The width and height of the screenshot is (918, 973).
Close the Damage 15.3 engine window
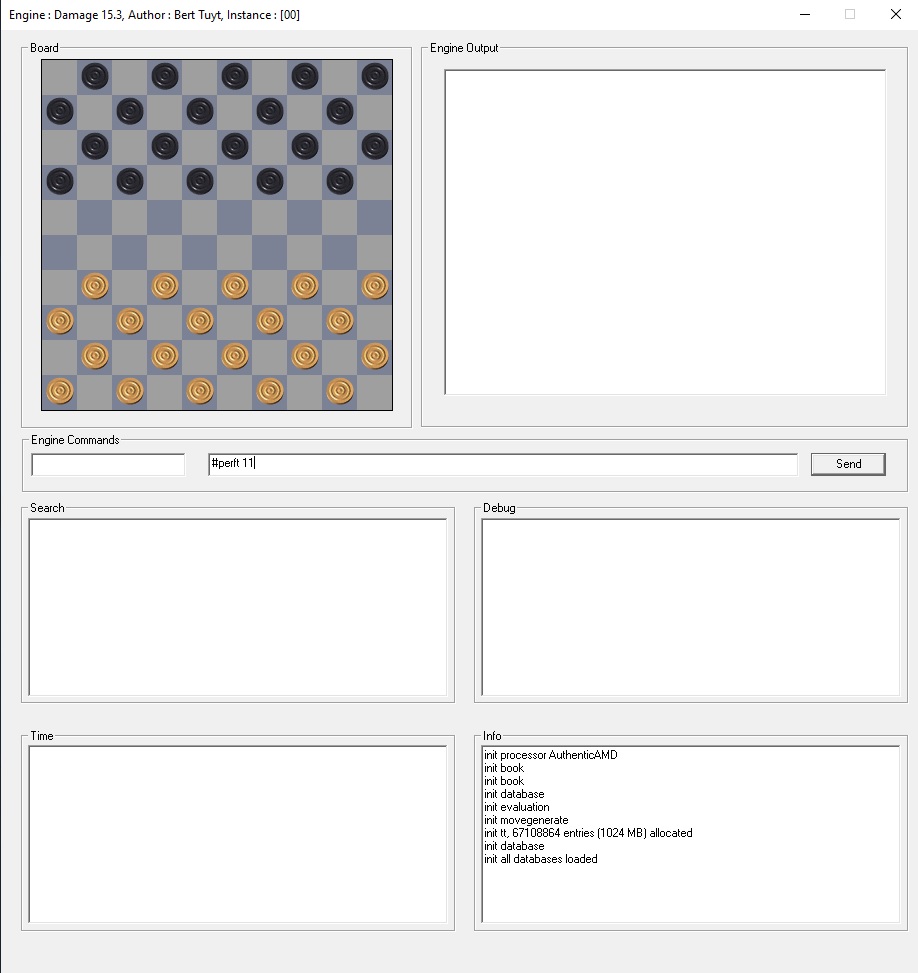coord(895,15)
